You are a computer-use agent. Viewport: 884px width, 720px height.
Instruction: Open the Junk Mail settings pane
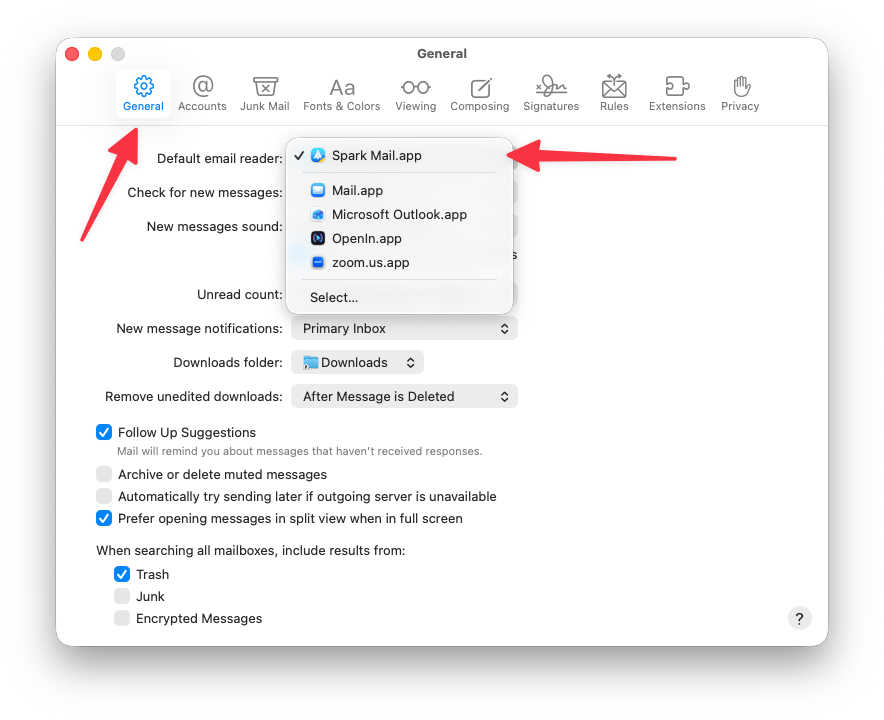coord(264,94)
